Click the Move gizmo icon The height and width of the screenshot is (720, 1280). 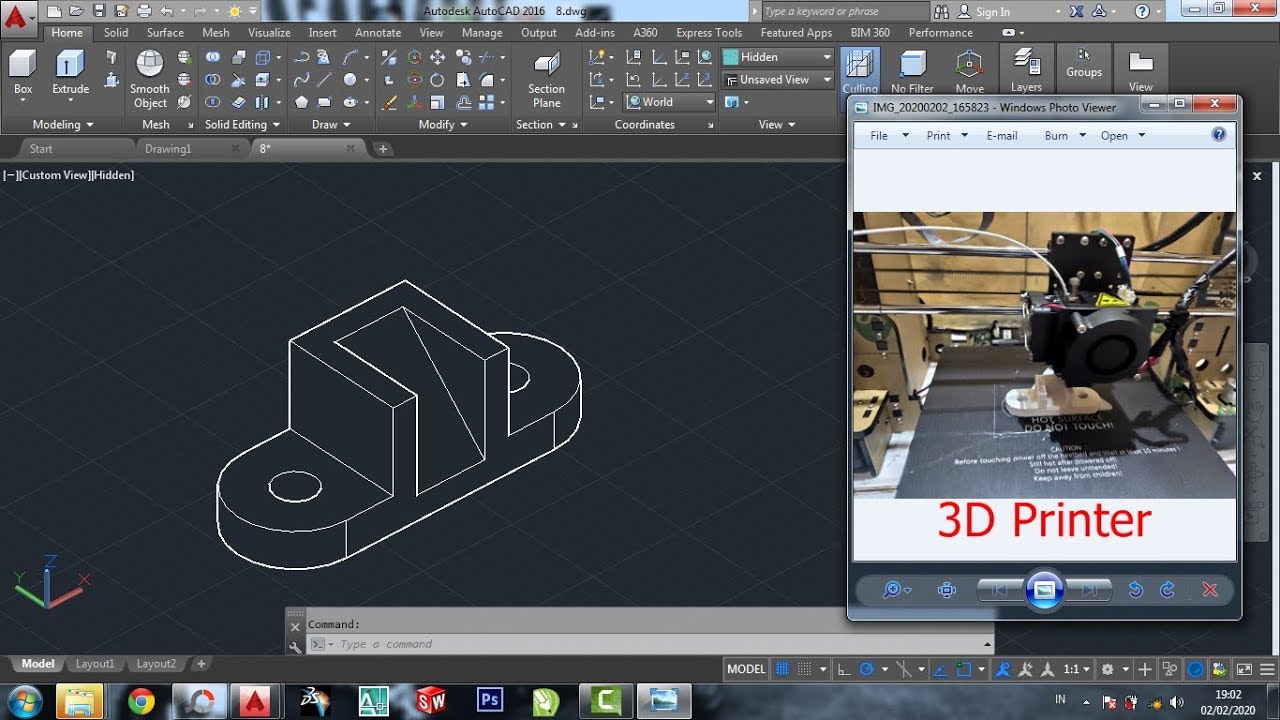pos(969,72)
